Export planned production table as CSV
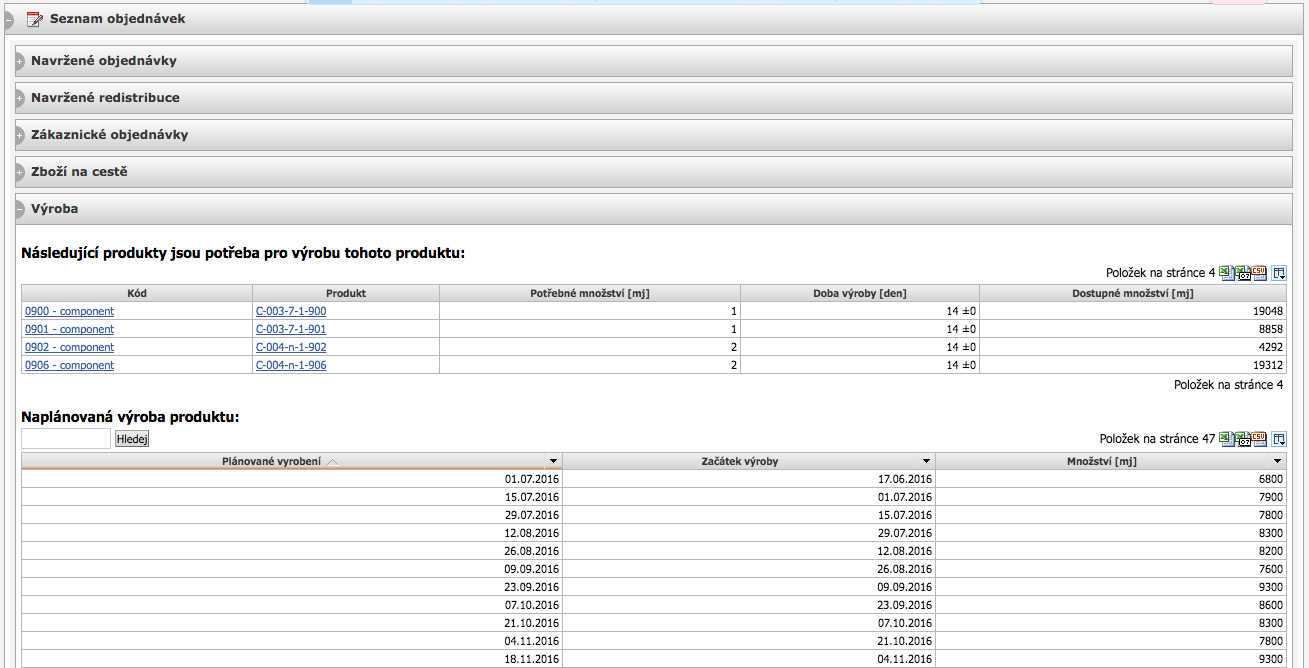The width and height of the screenshot is (1309, 668). click(1259, 438)
